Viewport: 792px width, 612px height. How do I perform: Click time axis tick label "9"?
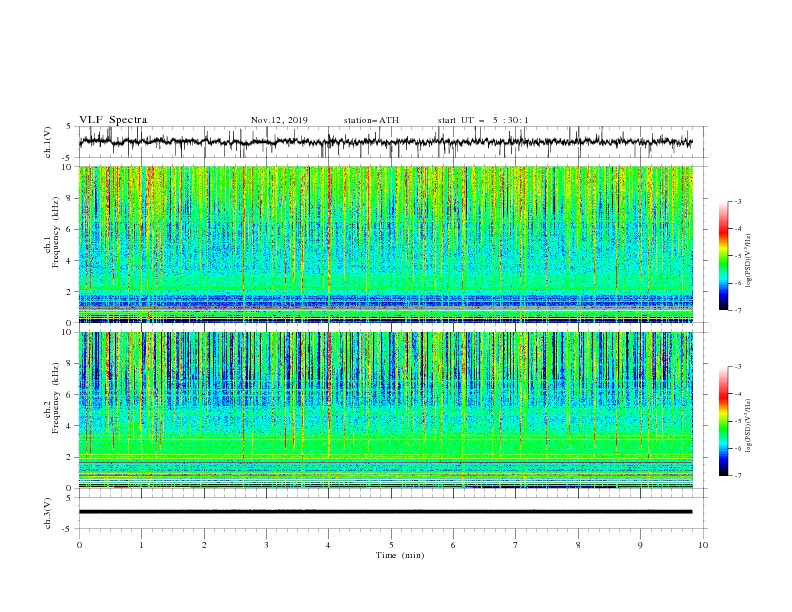(x=640, y=545)
